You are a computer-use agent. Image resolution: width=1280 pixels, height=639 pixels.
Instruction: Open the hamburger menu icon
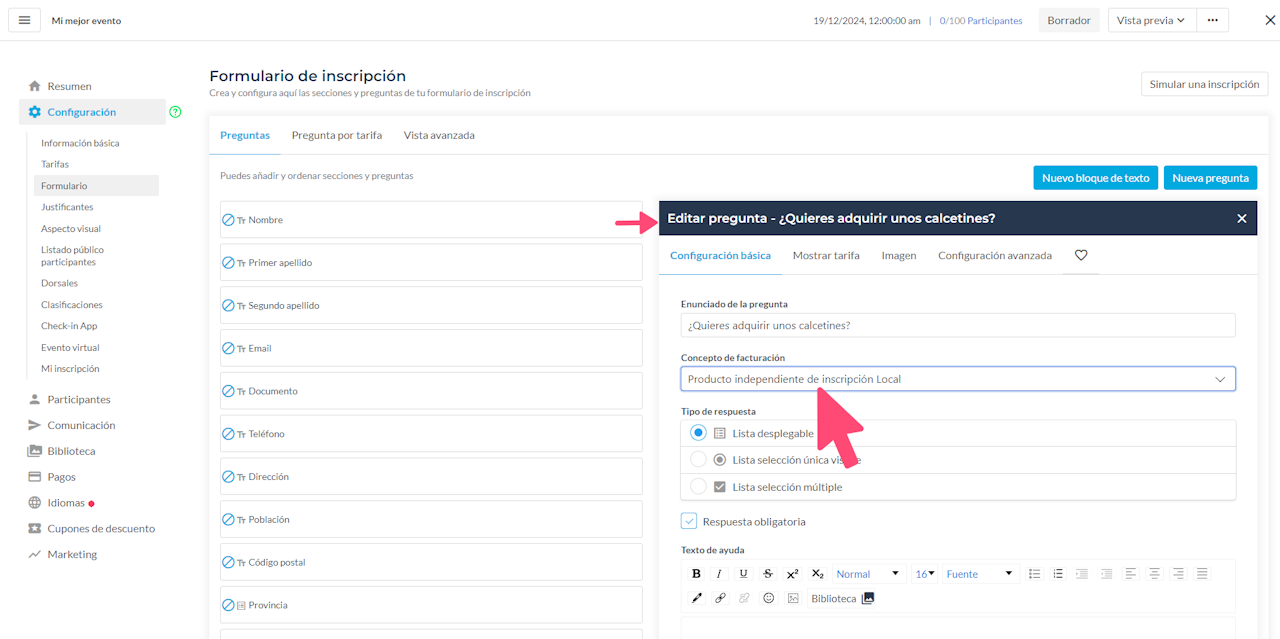tap(25, 20)
